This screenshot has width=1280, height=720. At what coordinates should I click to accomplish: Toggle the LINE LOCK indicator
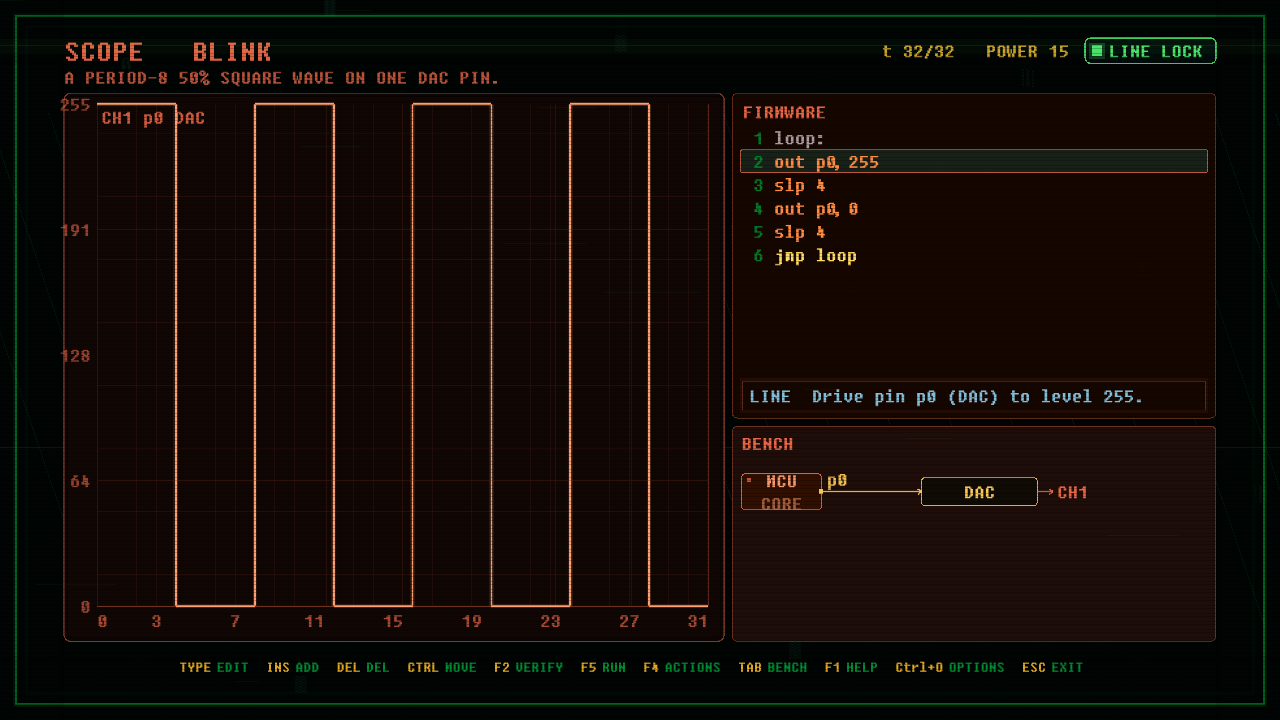1150,51
